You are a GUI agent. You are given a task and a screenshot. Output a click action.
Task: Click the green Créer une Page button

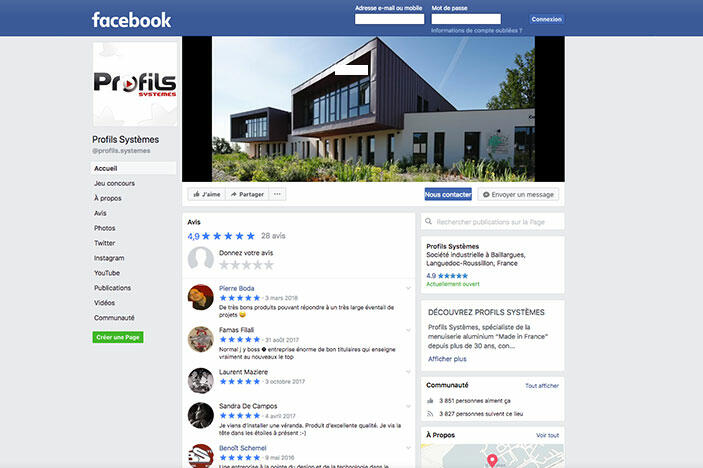[x=118, y=337]
